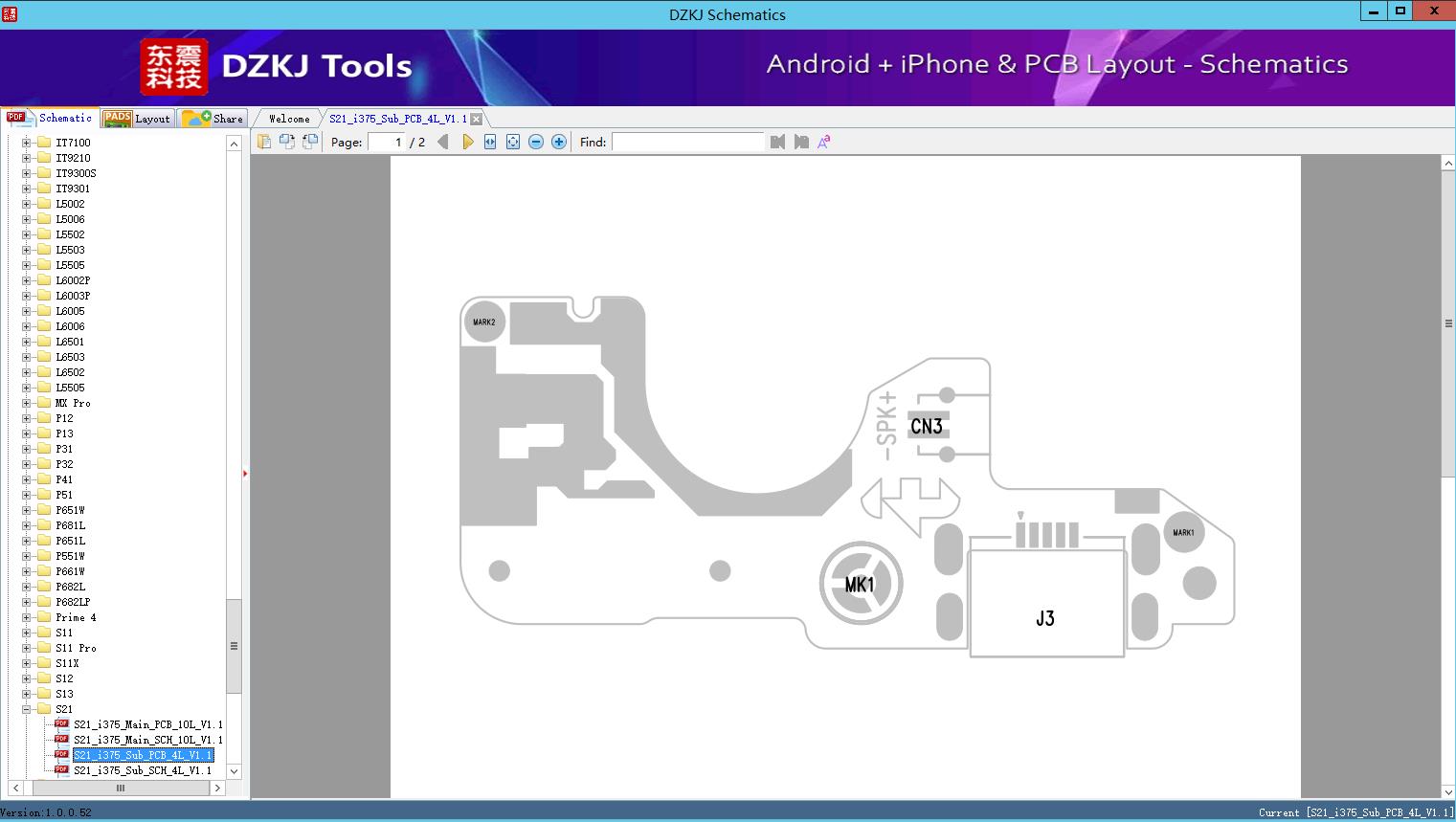1456x822 pixels.
Task: Click the P41 folder icon
Action: point(43,479)
